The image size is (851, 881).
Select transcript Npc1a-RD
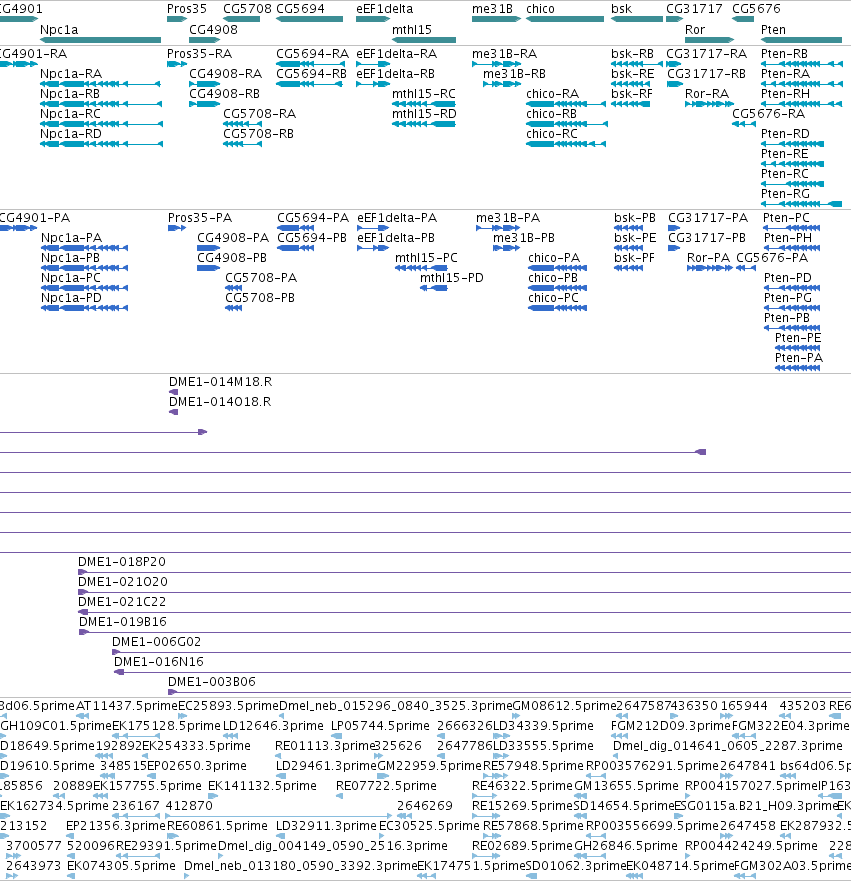tap(101, 144)
